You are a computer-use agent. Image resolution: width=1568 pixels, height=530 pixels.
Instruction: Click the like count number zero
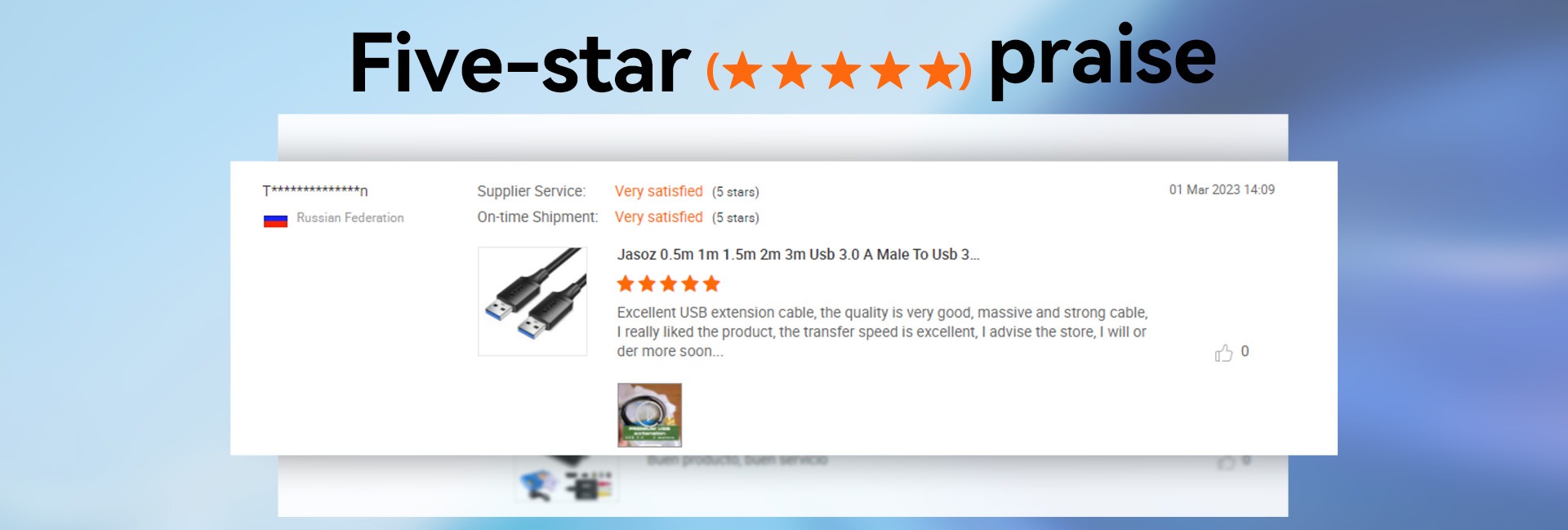[x=1245, y=351]
